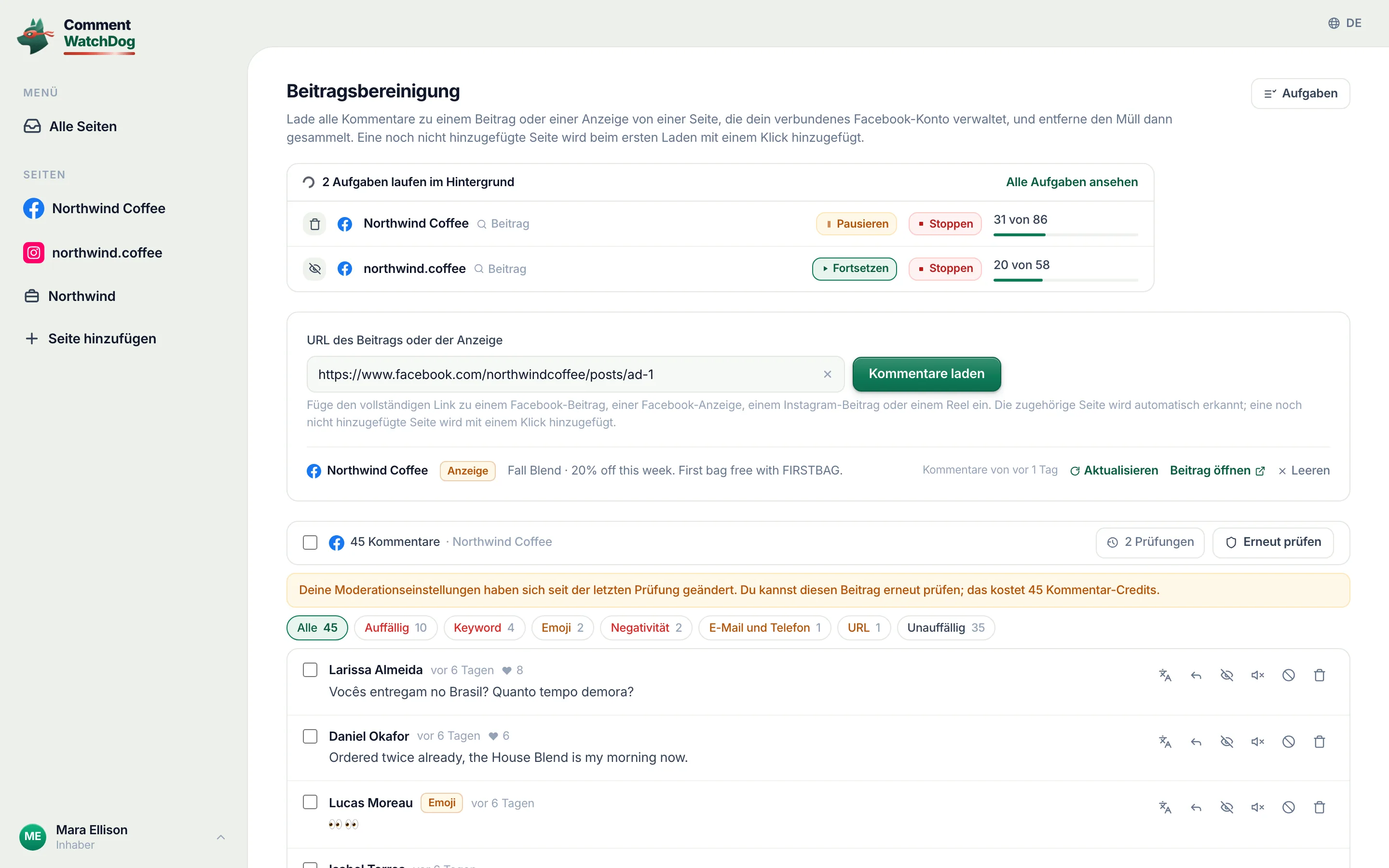Block user Larissa Almeida
Screen dimensions: 1389x868
tap(1289, 675)
